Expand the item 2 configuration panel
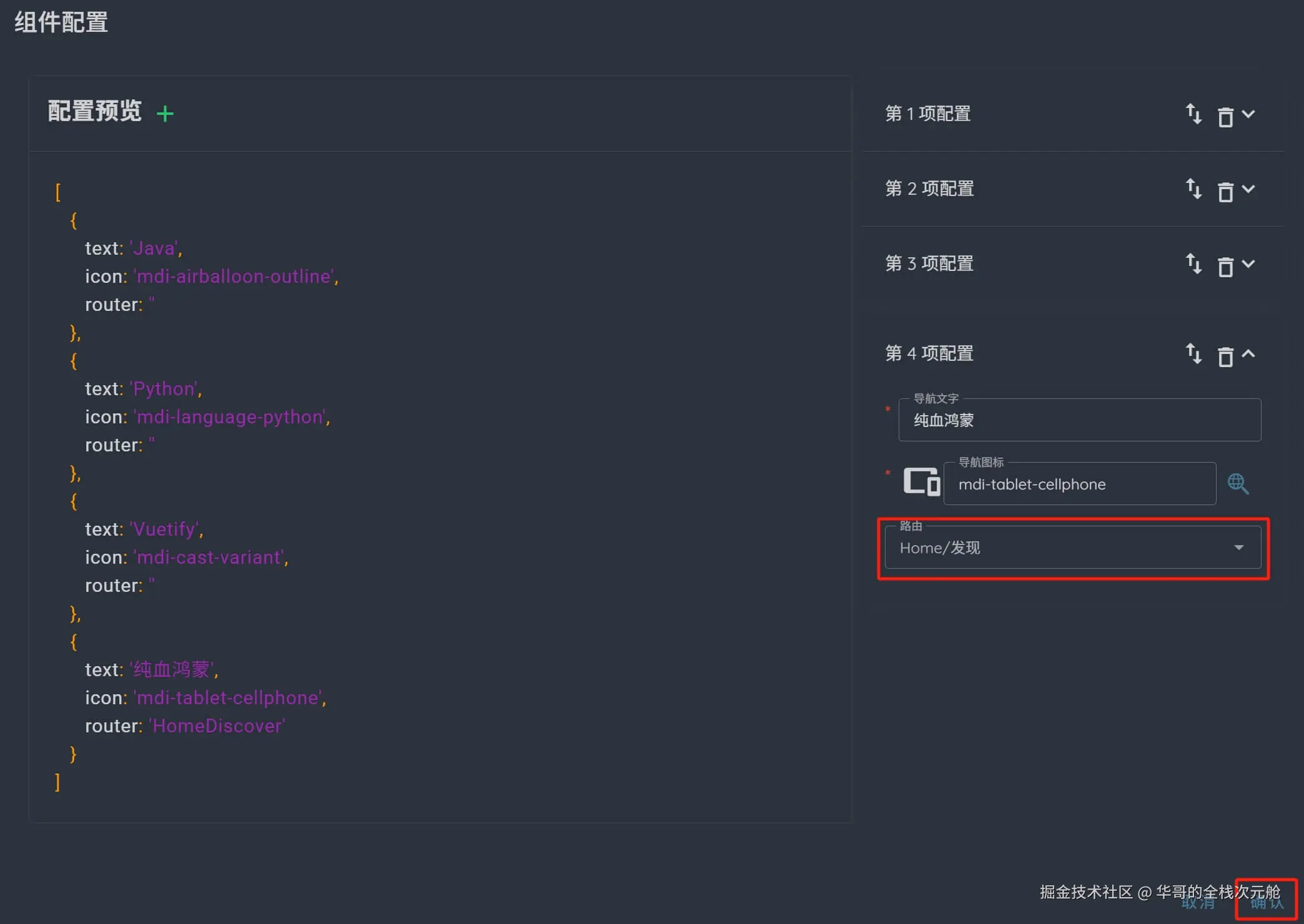 point(1248,189)
